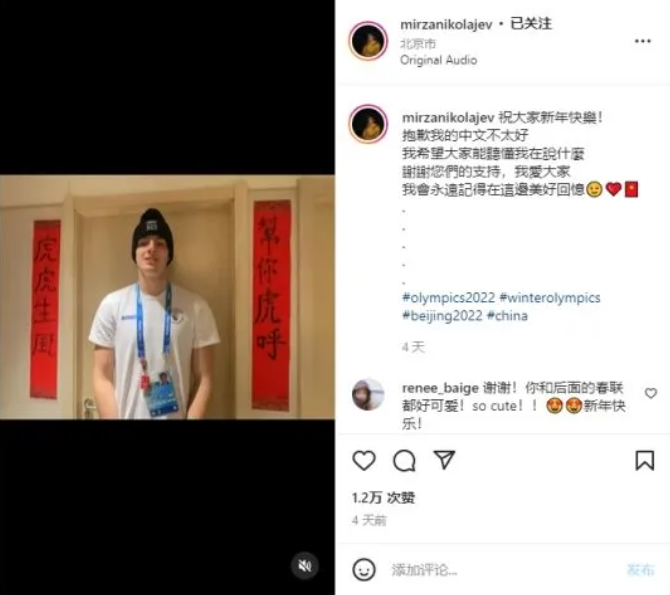This screenshot has width=670, height=595.
Task: Toggle the 已关注 following status
Action: click(531, 24)
